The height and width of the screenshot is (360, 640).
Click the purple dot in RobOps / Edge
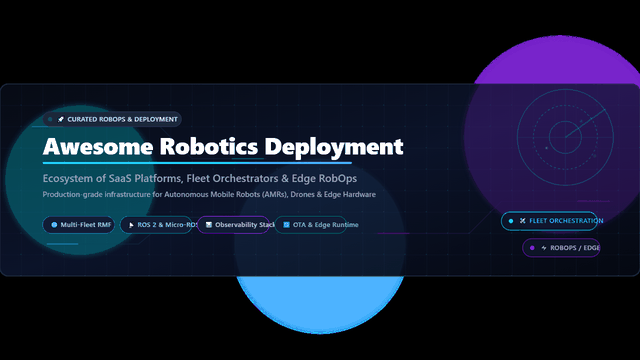coord(532,248)
